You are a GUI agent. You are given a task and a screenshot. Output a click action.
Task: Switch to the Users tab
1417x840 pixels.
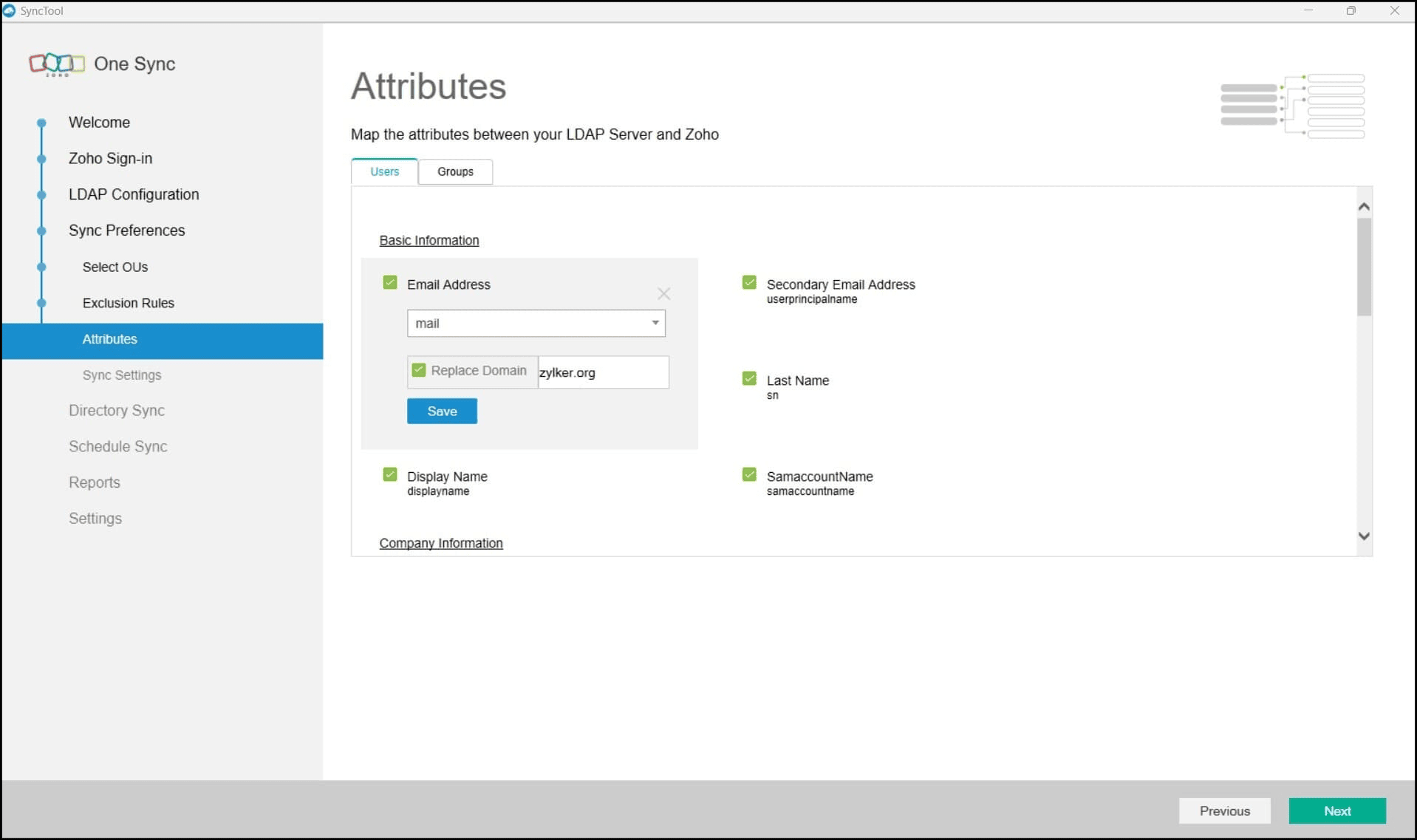[384, 171]
